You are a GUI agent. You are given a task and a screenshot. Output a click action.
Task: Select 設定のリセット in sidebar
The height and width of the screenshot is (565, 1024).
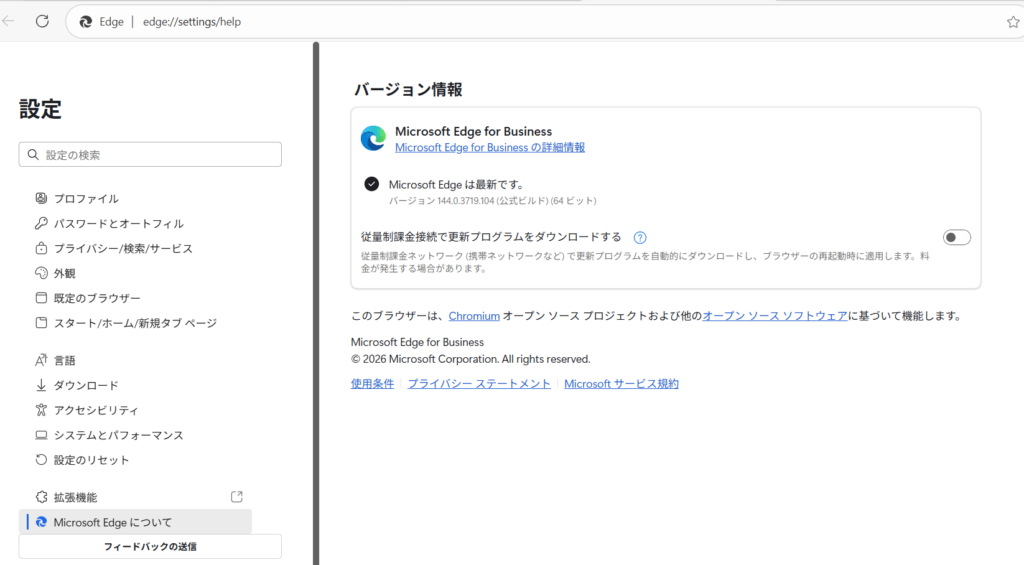91,460
